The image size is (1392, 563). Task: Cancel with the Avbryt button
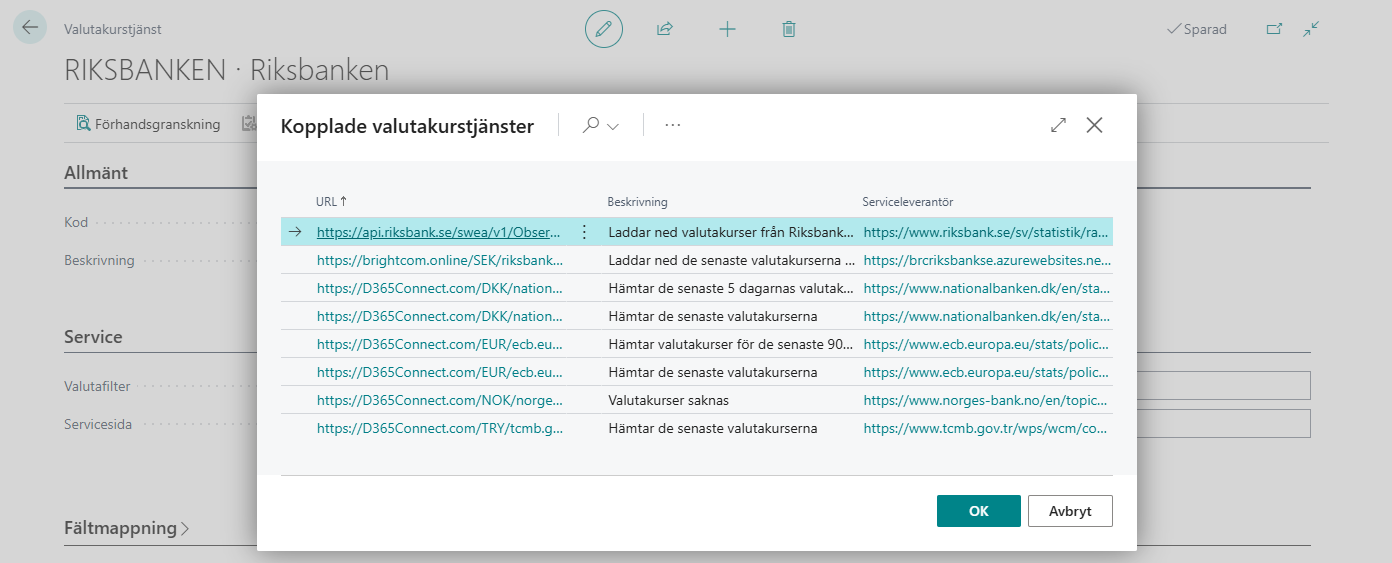coord(1070,511)
